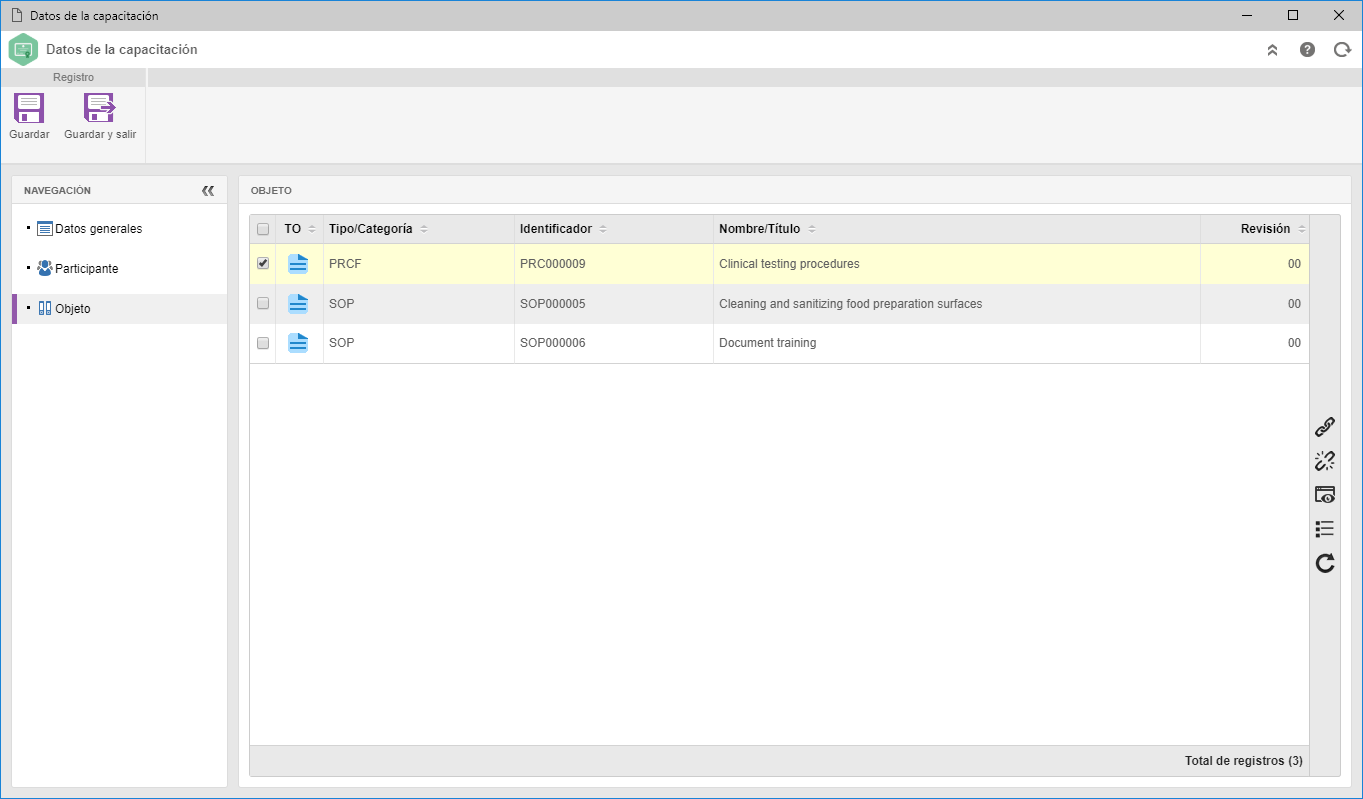Click the Objeto navigation icon
1363x799 pixels.
coord(44,308)
